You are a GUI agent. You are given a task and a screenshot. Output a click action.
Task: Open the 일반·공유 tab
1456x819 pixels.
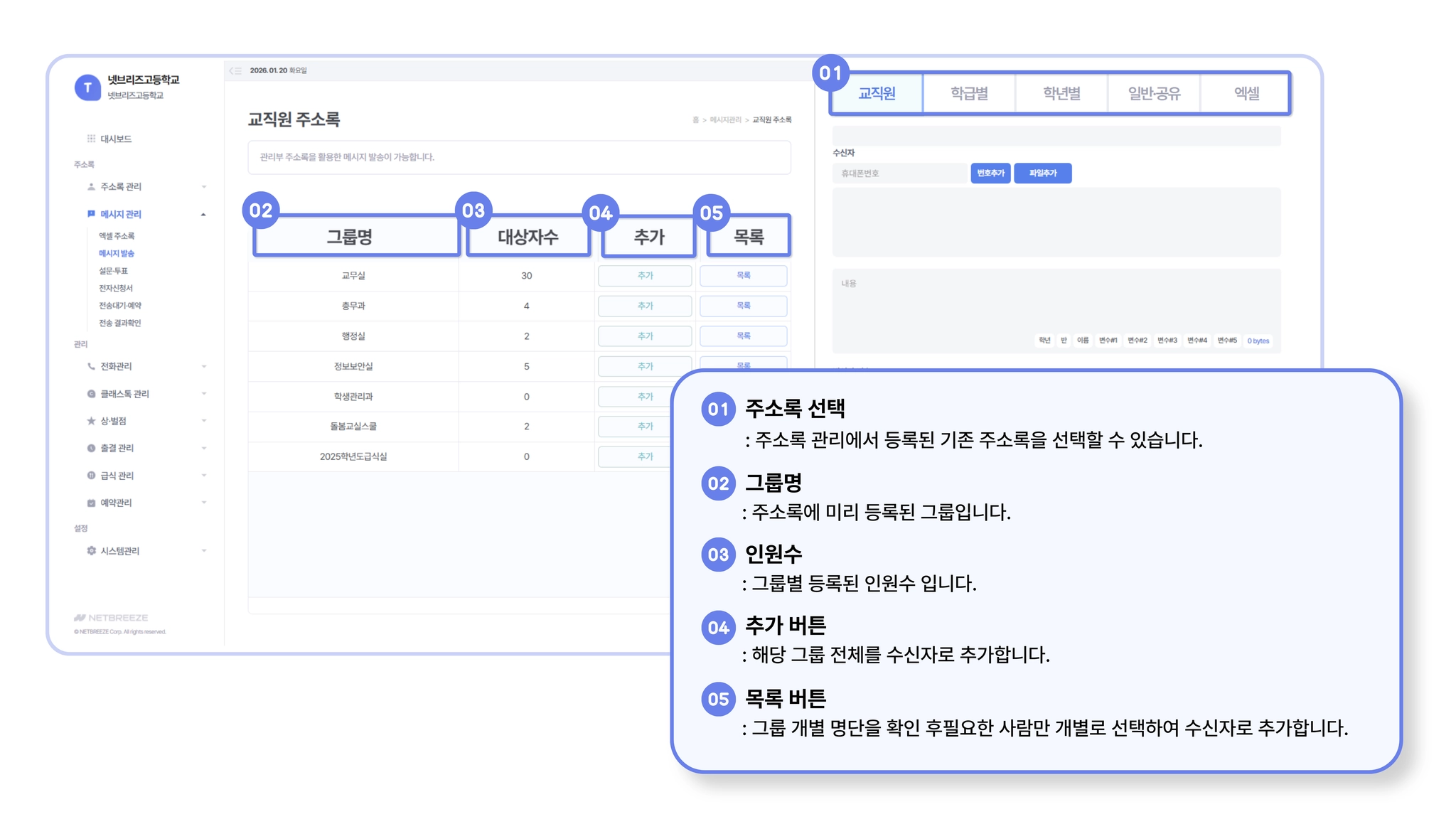coord(1153,93)
